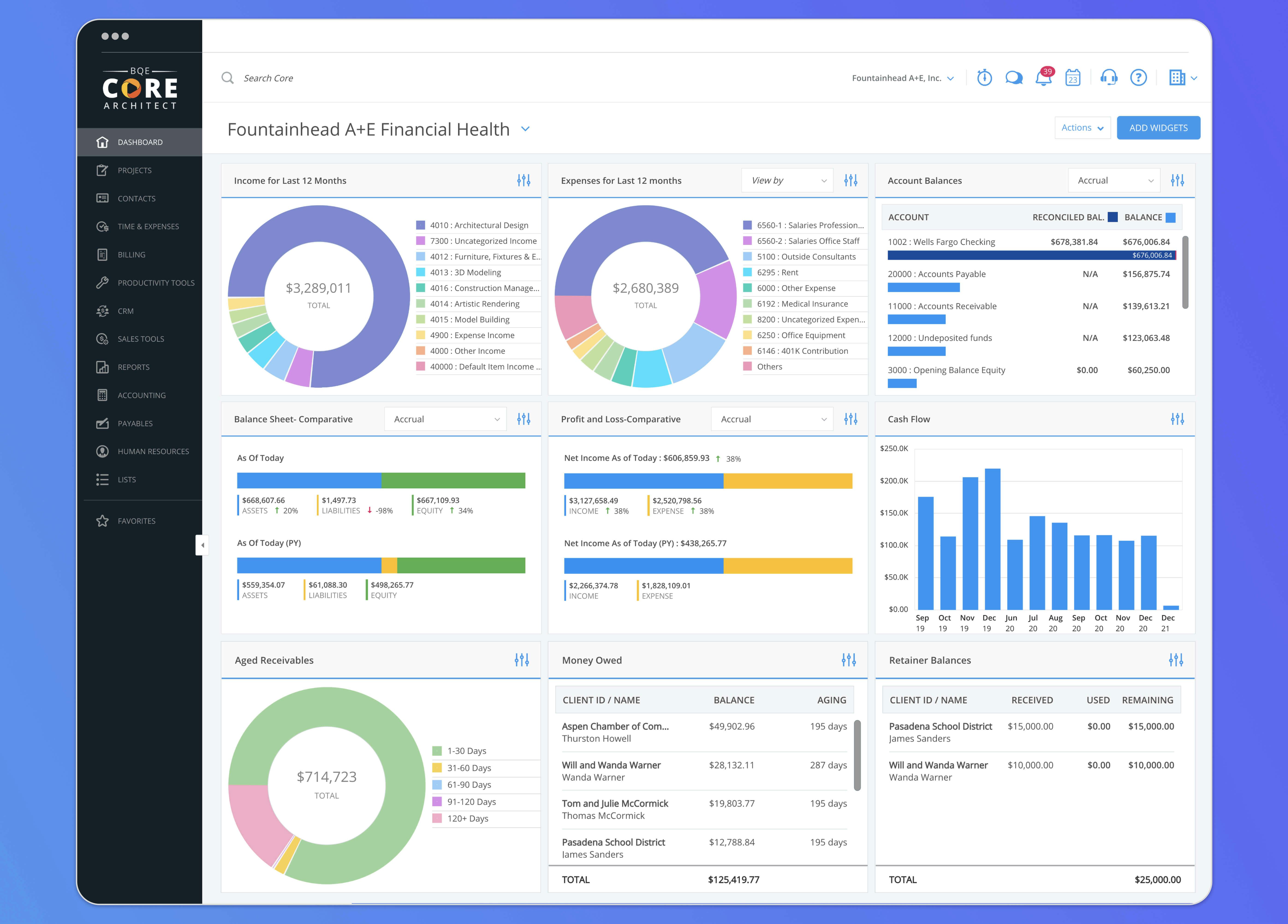
Task: Start the timer from the stopwatch icon
Action: pyautogui.click(x=985, y=78)
